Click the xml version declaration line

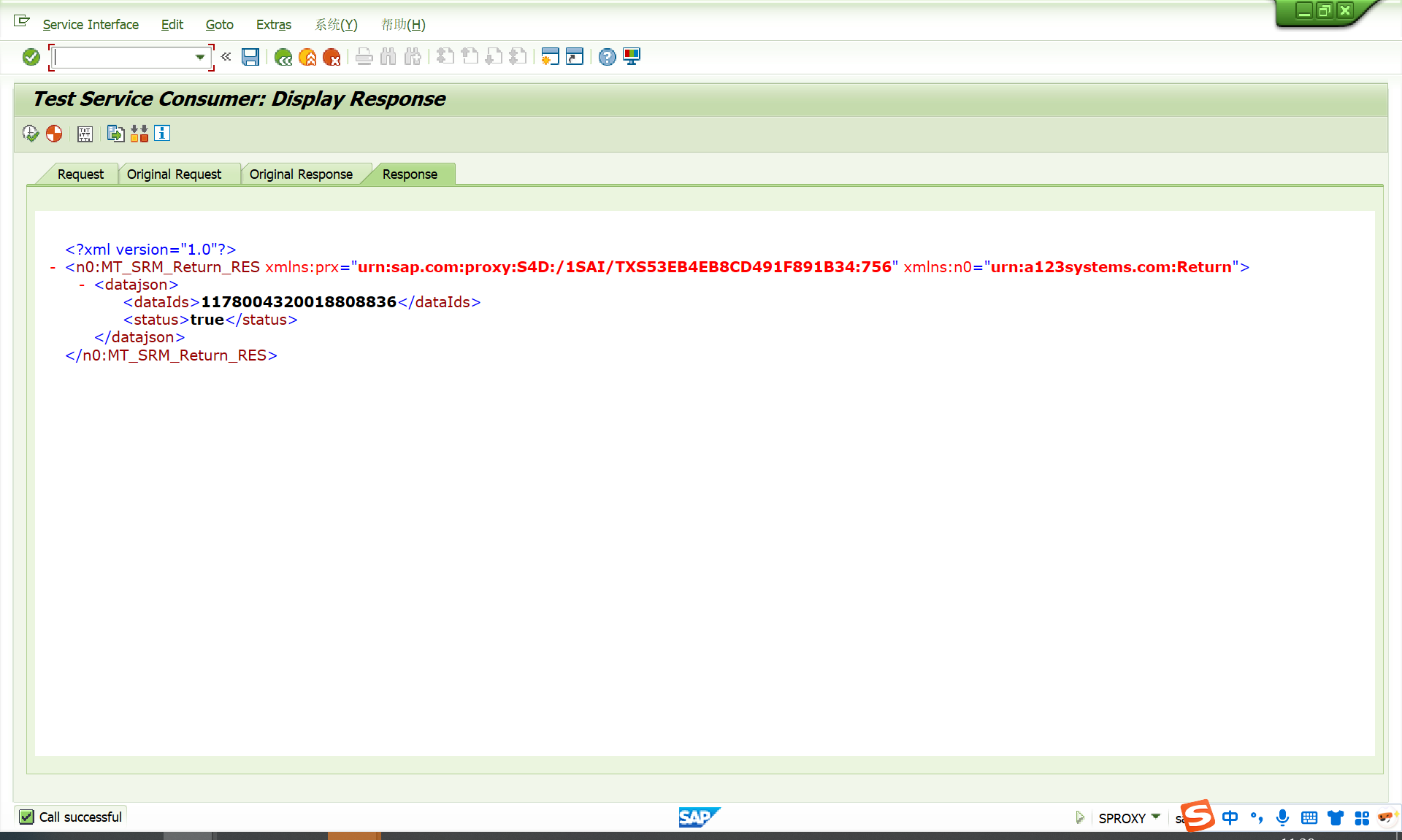150,250
